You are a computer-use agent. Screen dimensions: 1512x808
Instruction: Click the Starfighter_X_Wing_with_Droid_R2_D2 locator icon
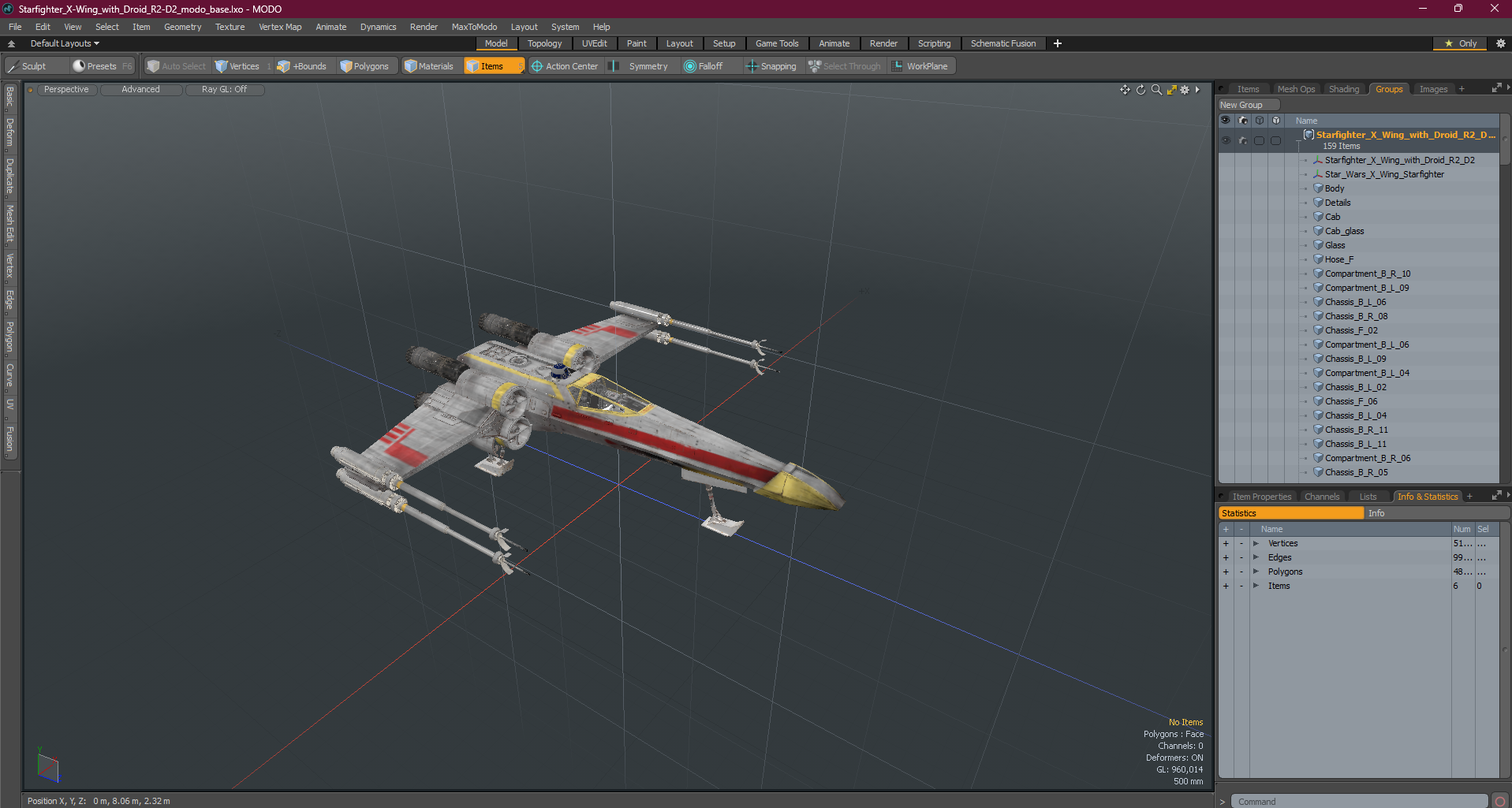point(1318,160)
